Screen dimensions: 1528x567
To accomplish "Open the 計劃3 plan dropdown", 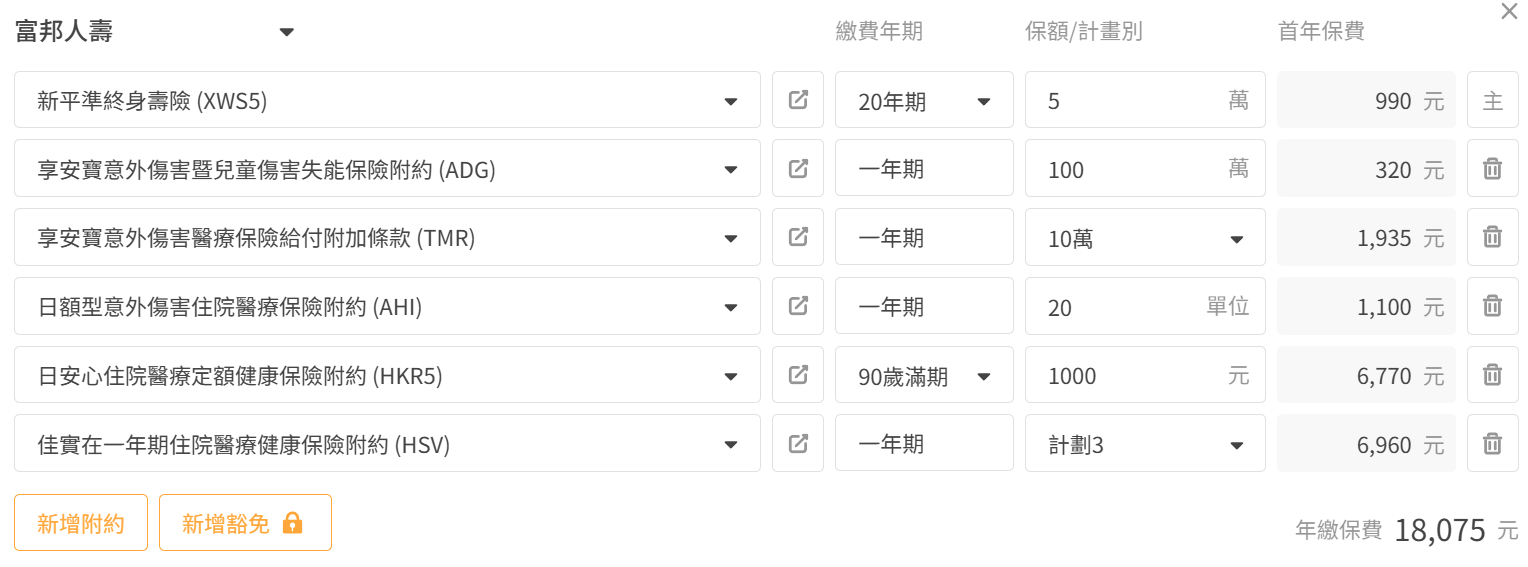I will coord(1145,444).
